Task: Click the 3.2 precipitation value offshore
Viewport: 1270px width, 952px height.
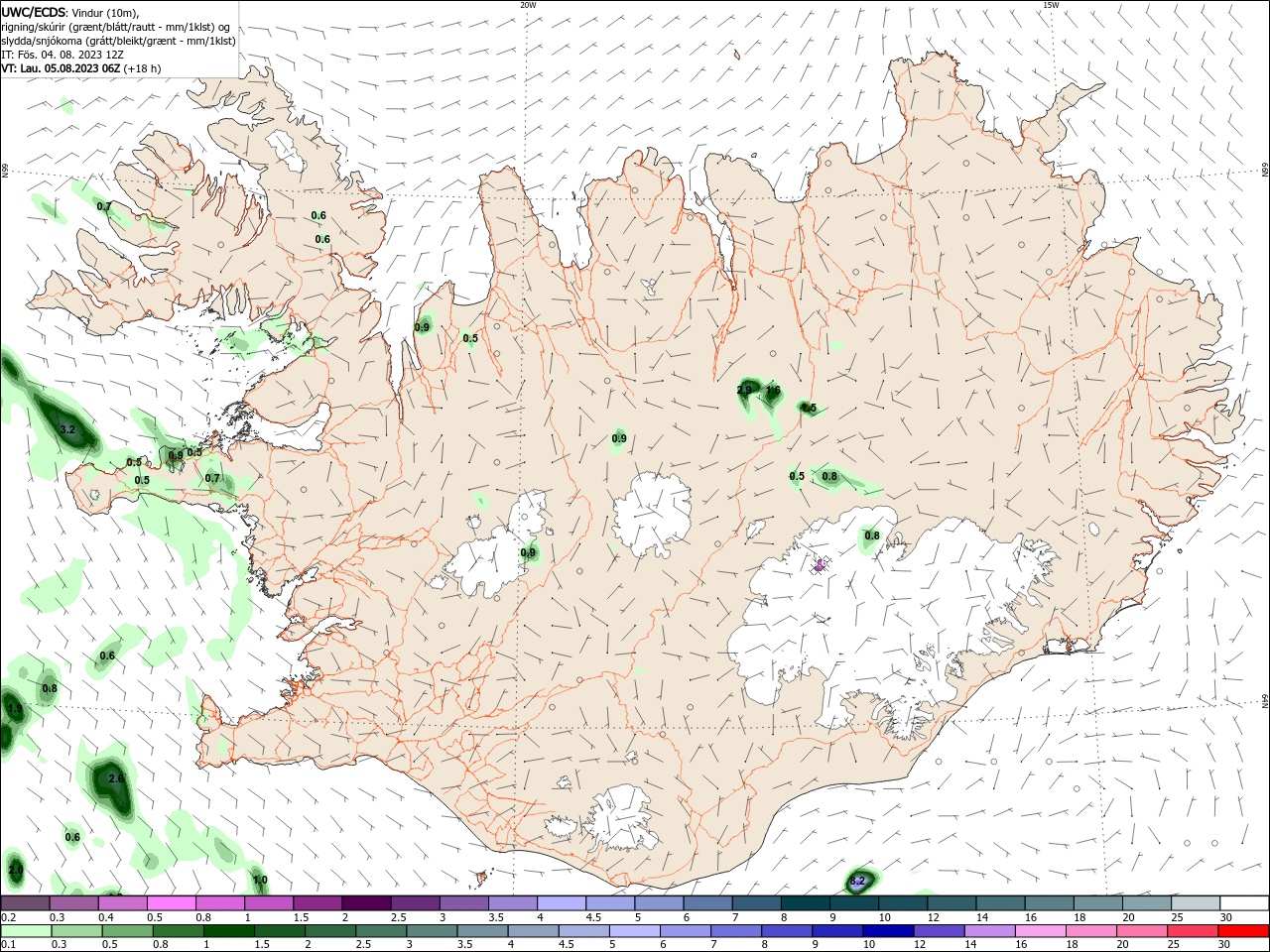Action: coord(67,430)
